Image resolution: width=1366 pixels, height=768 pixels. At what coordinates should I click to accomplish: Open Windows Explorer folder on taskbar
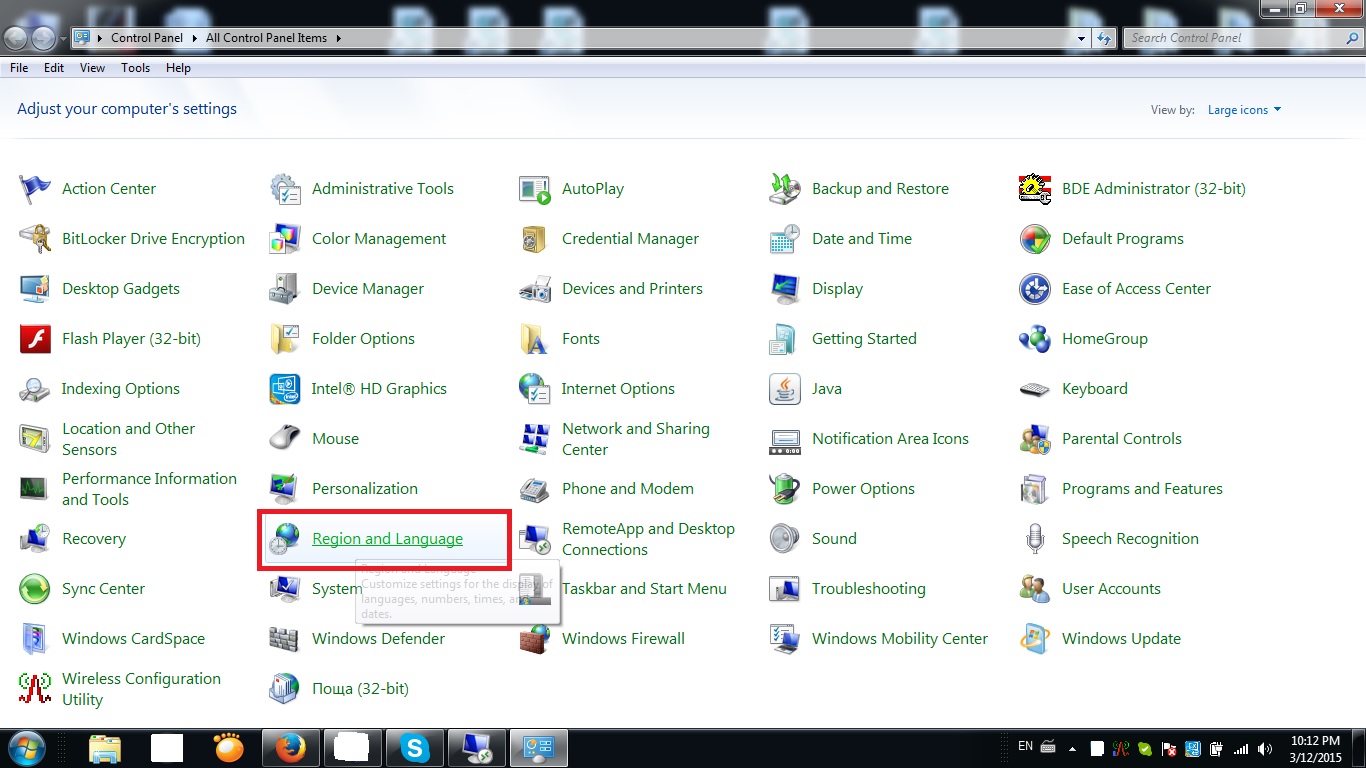click(x=105, y=748)
